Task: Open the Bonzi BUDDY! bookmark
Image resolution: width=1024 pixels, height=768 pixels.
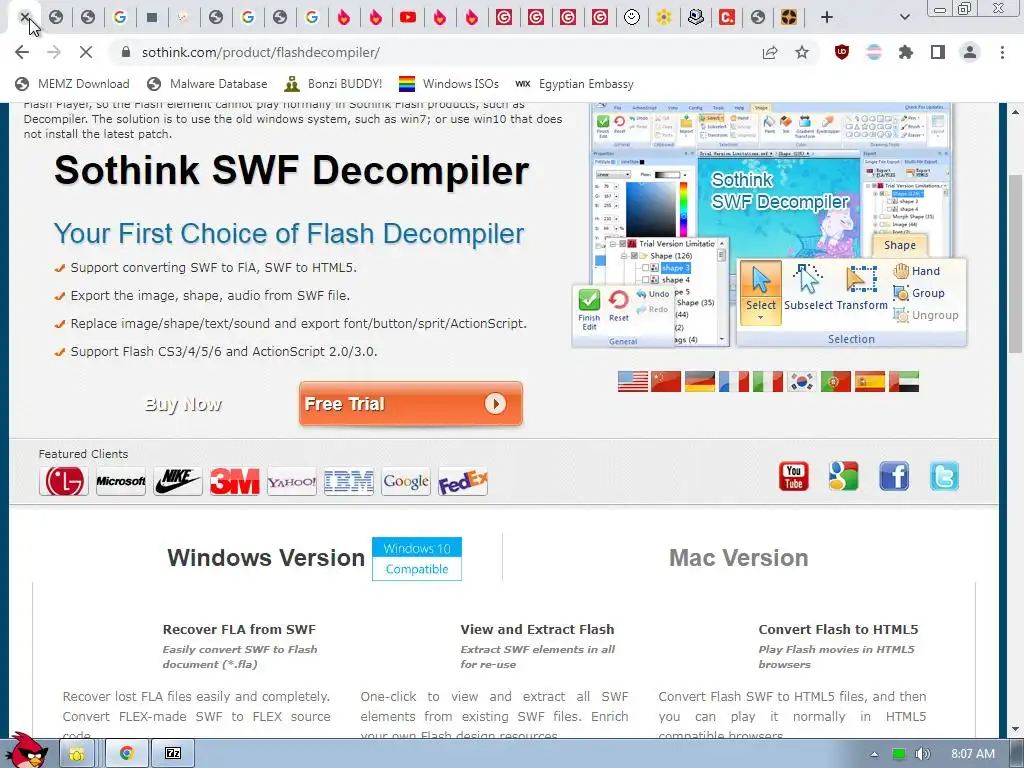Action: point(333,84)
